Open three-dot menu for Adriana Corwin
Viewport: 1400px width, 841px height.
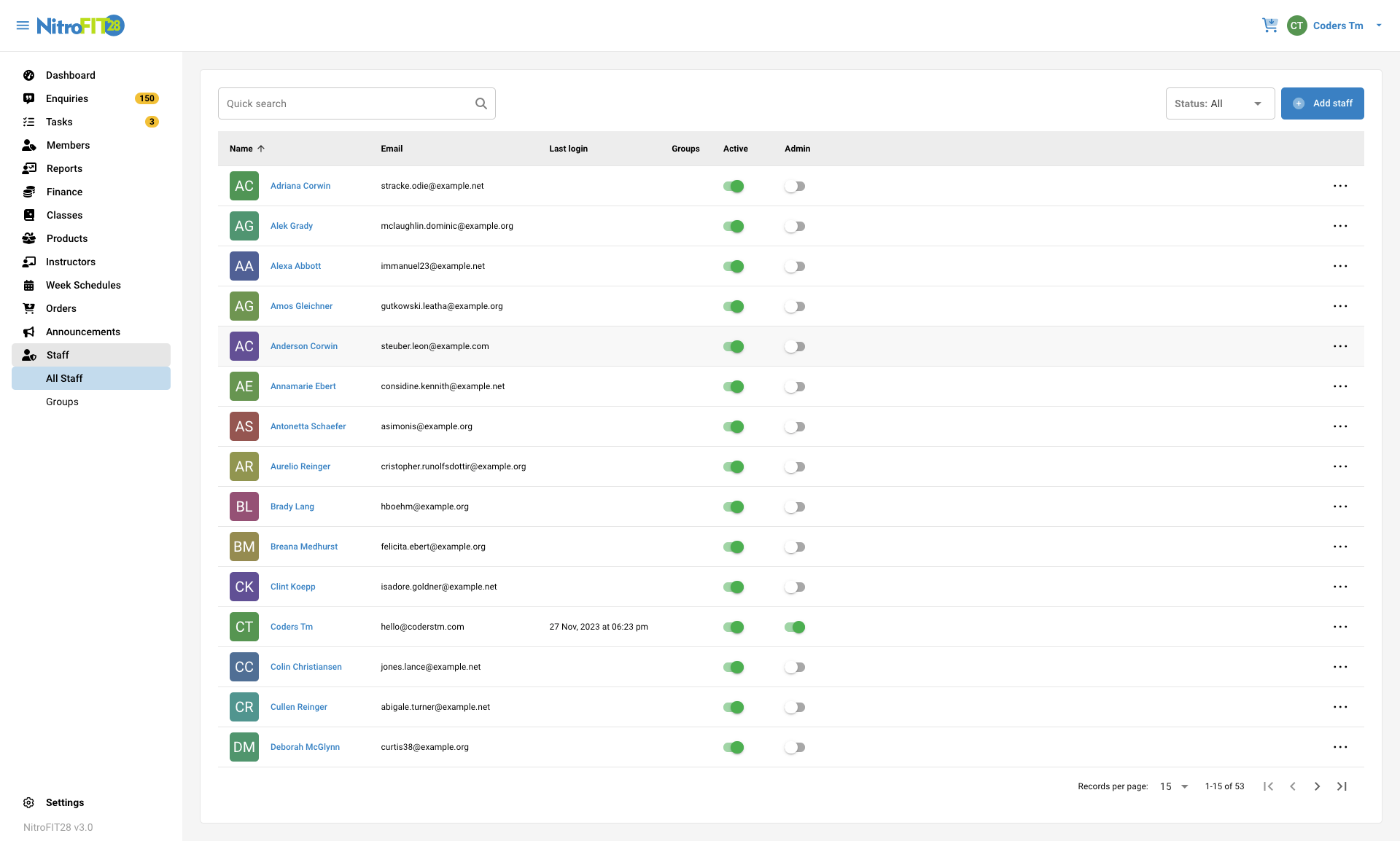(x=1340, y=186)
